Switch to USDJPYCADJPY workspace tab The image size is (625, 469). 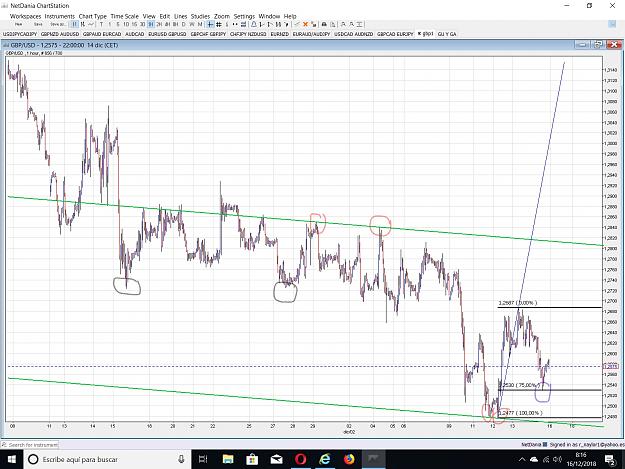[x=20, y=34]
